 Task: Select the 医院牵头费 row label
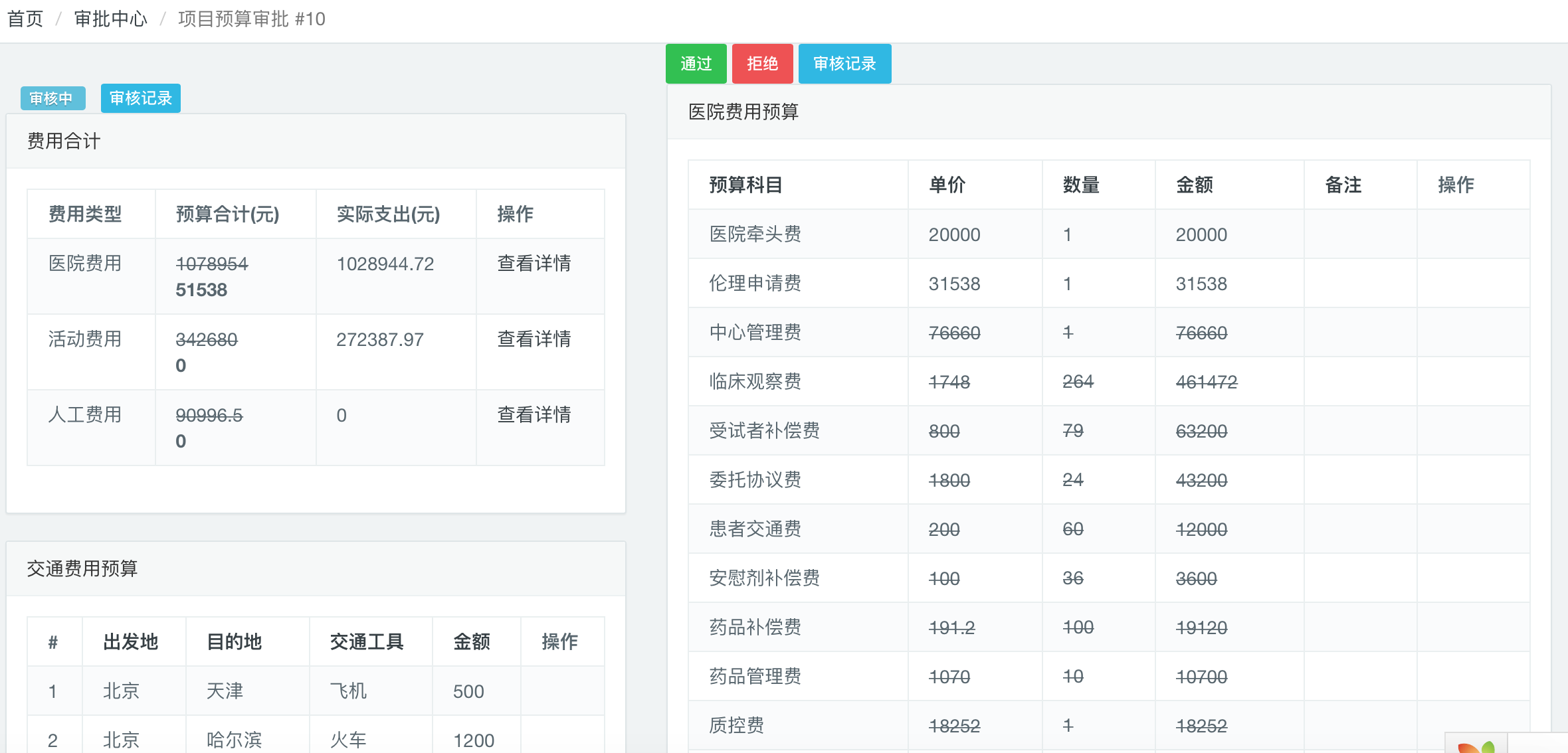[x=755, y=234]
